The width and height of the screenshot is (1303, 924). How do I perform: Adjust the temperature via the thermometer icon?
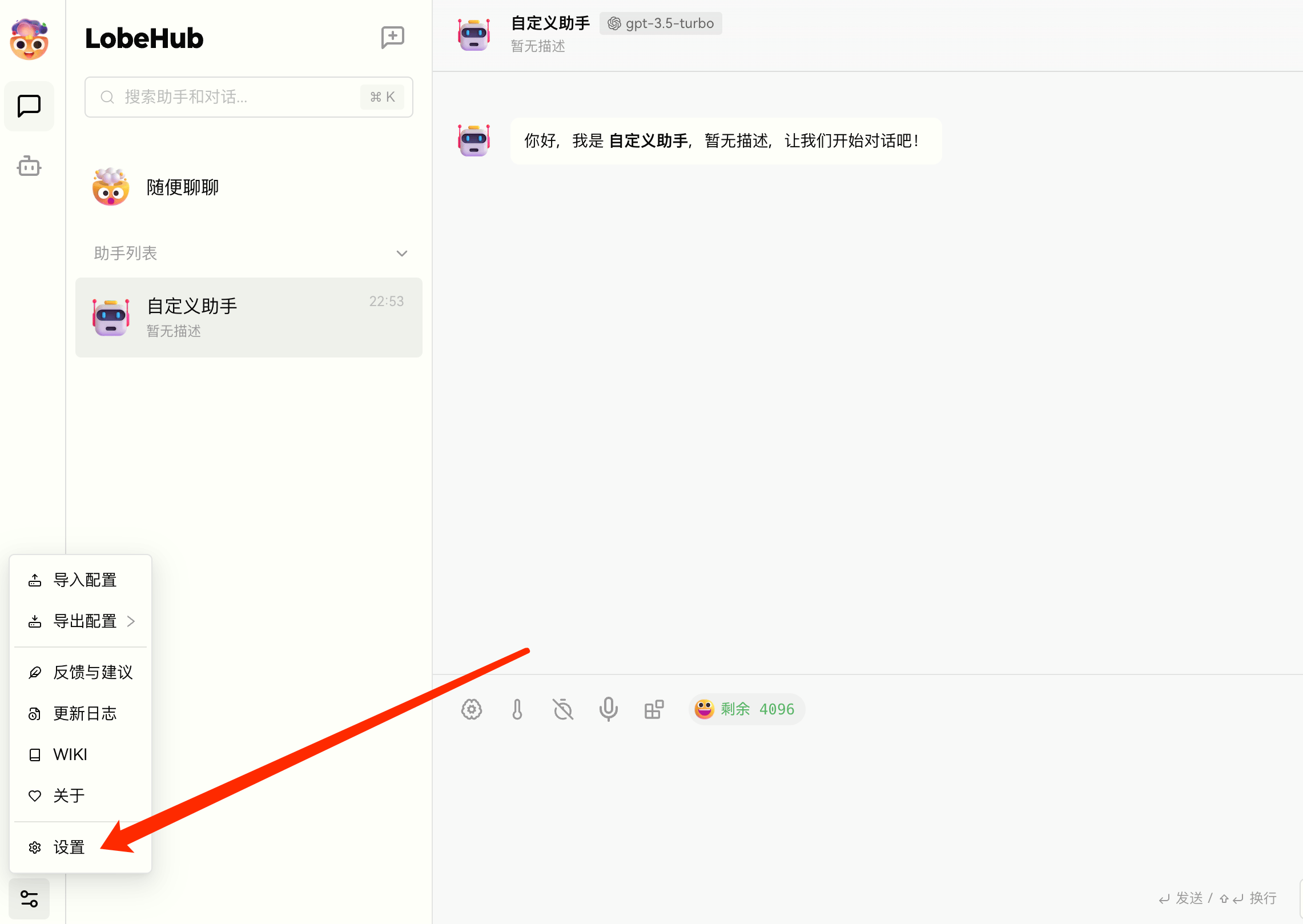click(517, 709)
